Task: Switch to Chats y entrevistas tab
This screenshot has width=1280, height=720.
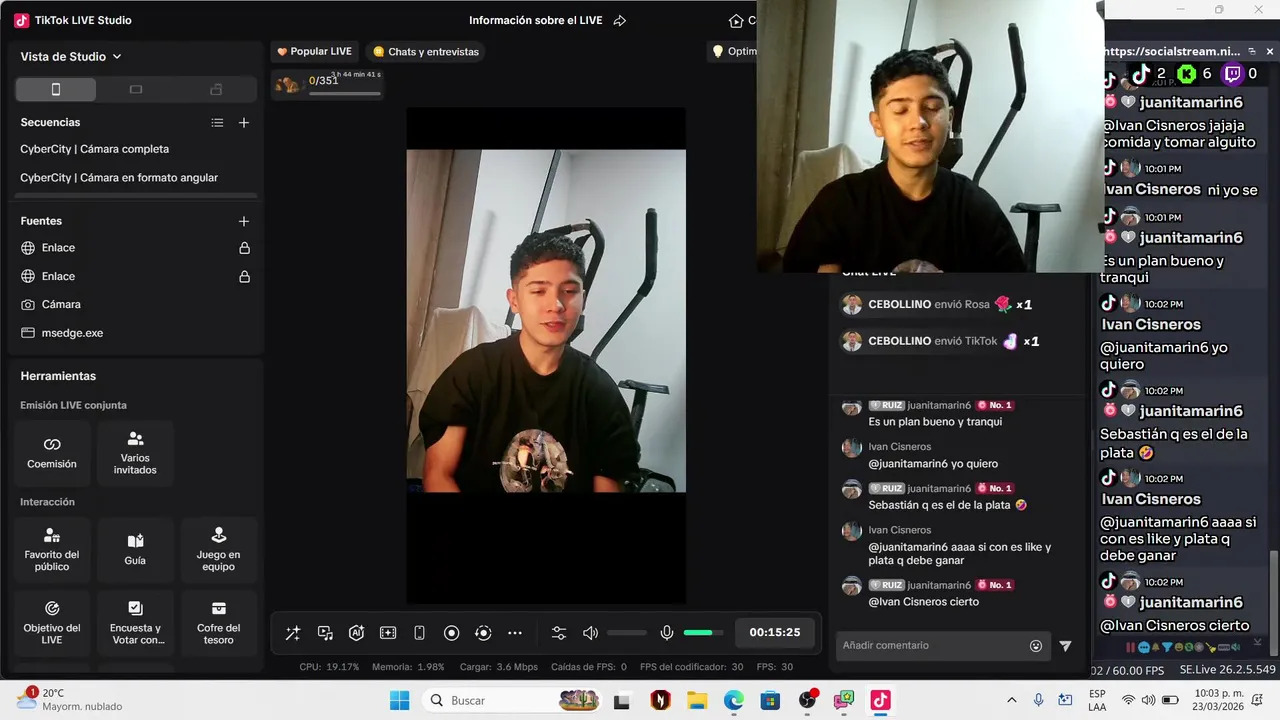Action: coord(426,51)
